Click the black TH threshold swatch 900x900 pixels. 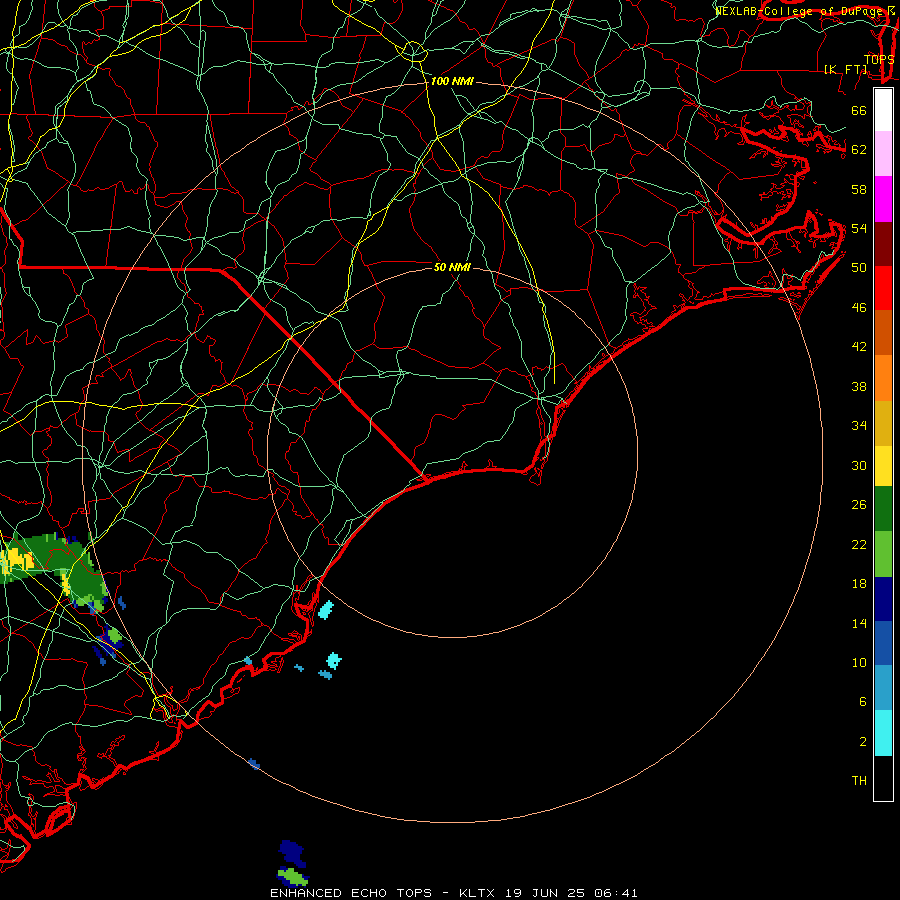point(883,778)
